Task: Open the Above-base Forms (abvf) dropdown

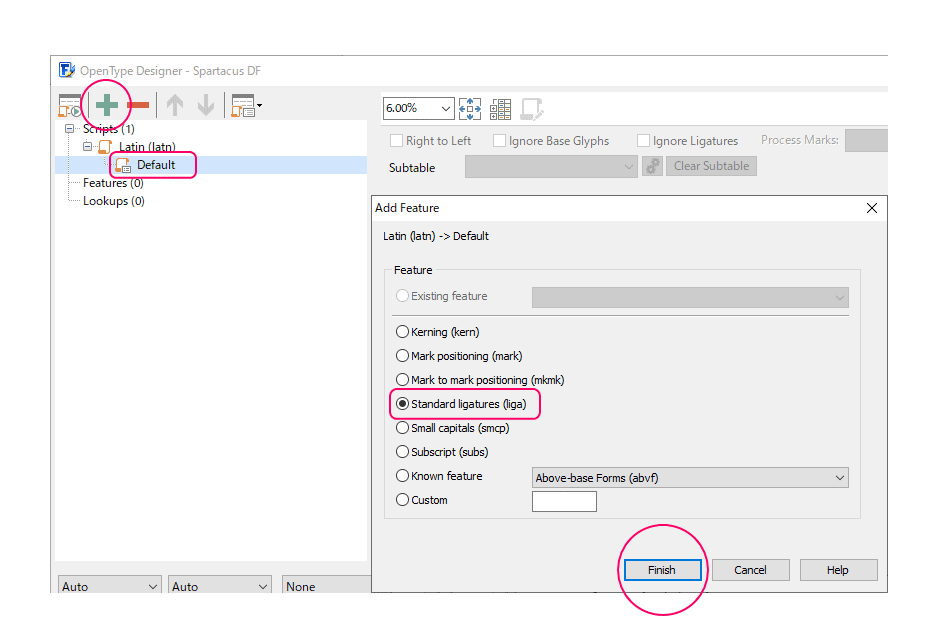Action: tap(690, 478)
